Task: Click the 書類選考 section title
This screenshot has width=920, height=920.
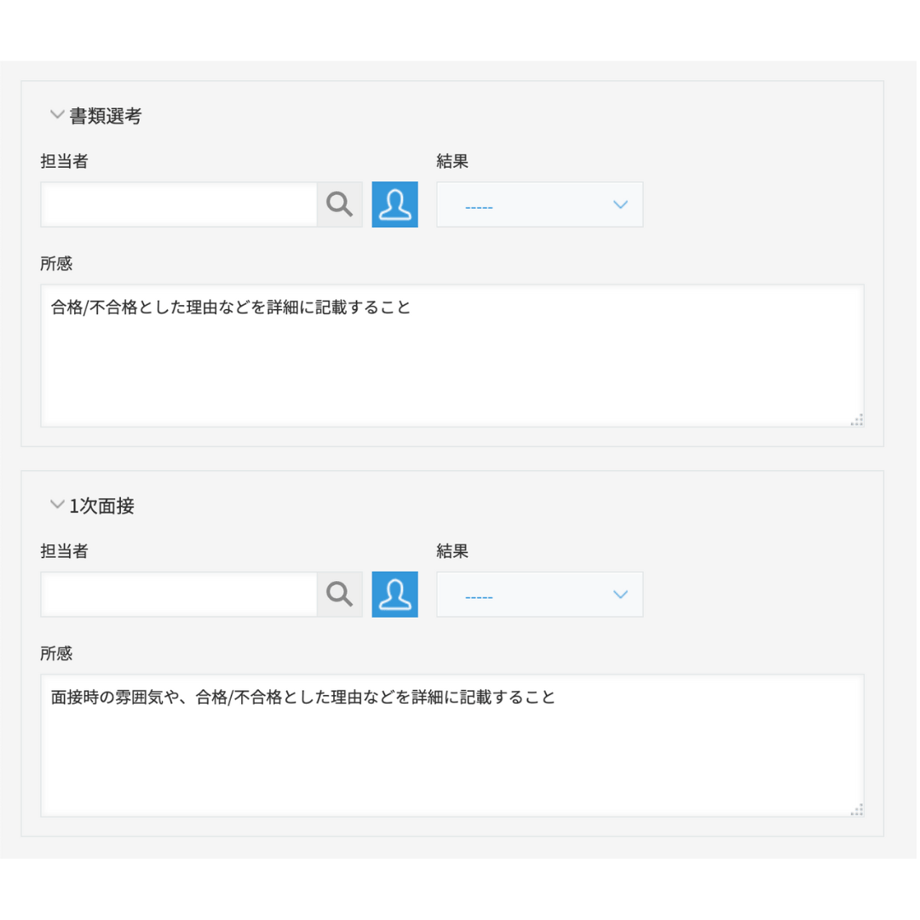Action: [106, 116]
